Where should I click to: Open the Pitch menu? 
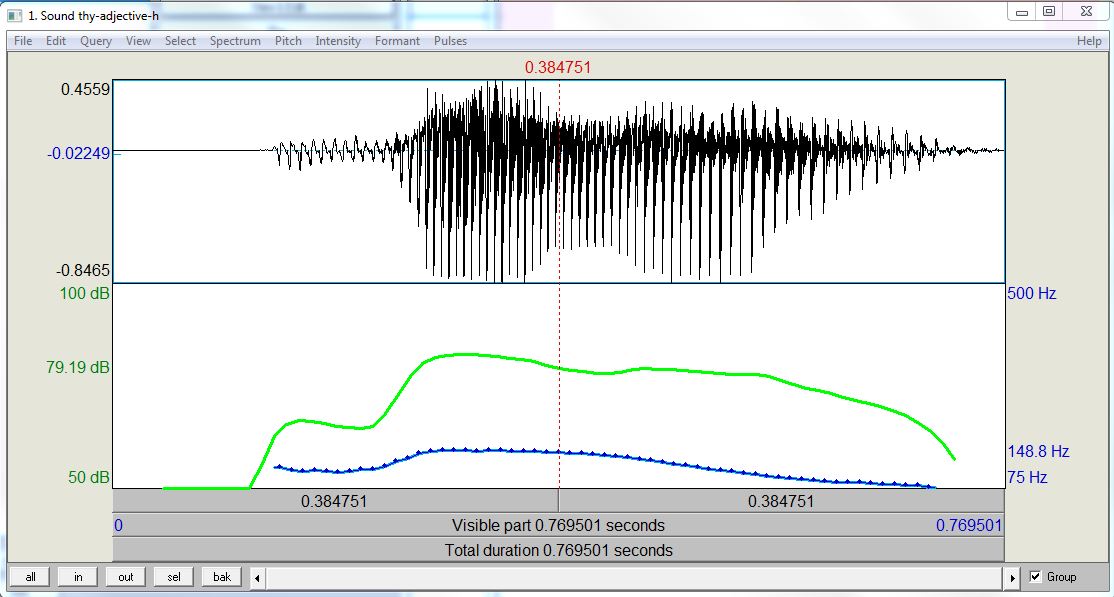(288, 41)
